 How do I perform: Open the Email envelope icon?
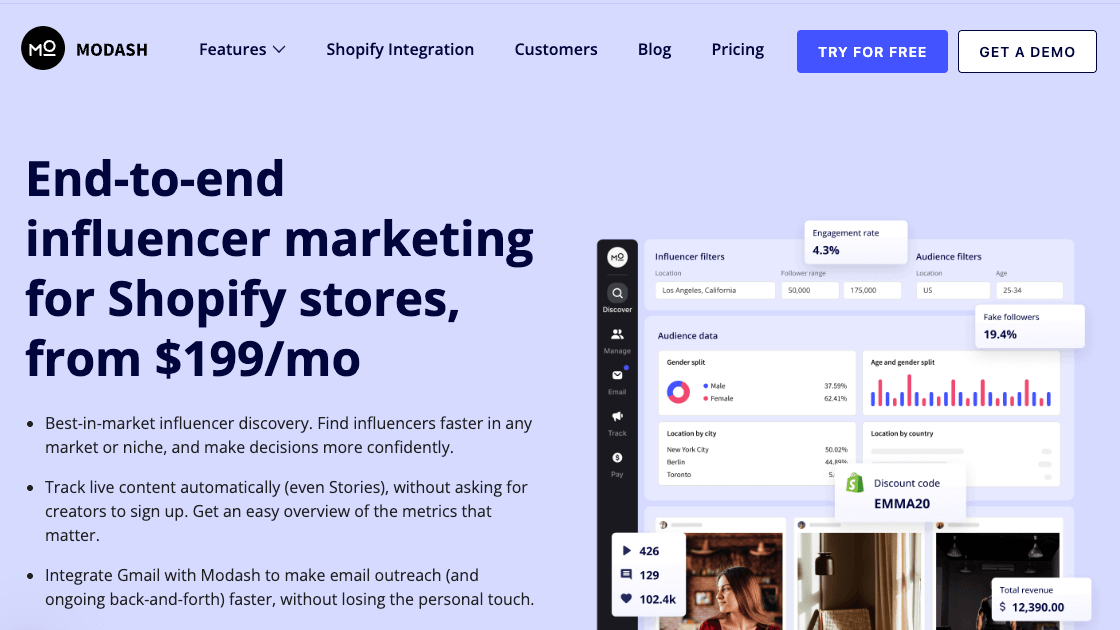pyautogui.click(x=617, y=375)
